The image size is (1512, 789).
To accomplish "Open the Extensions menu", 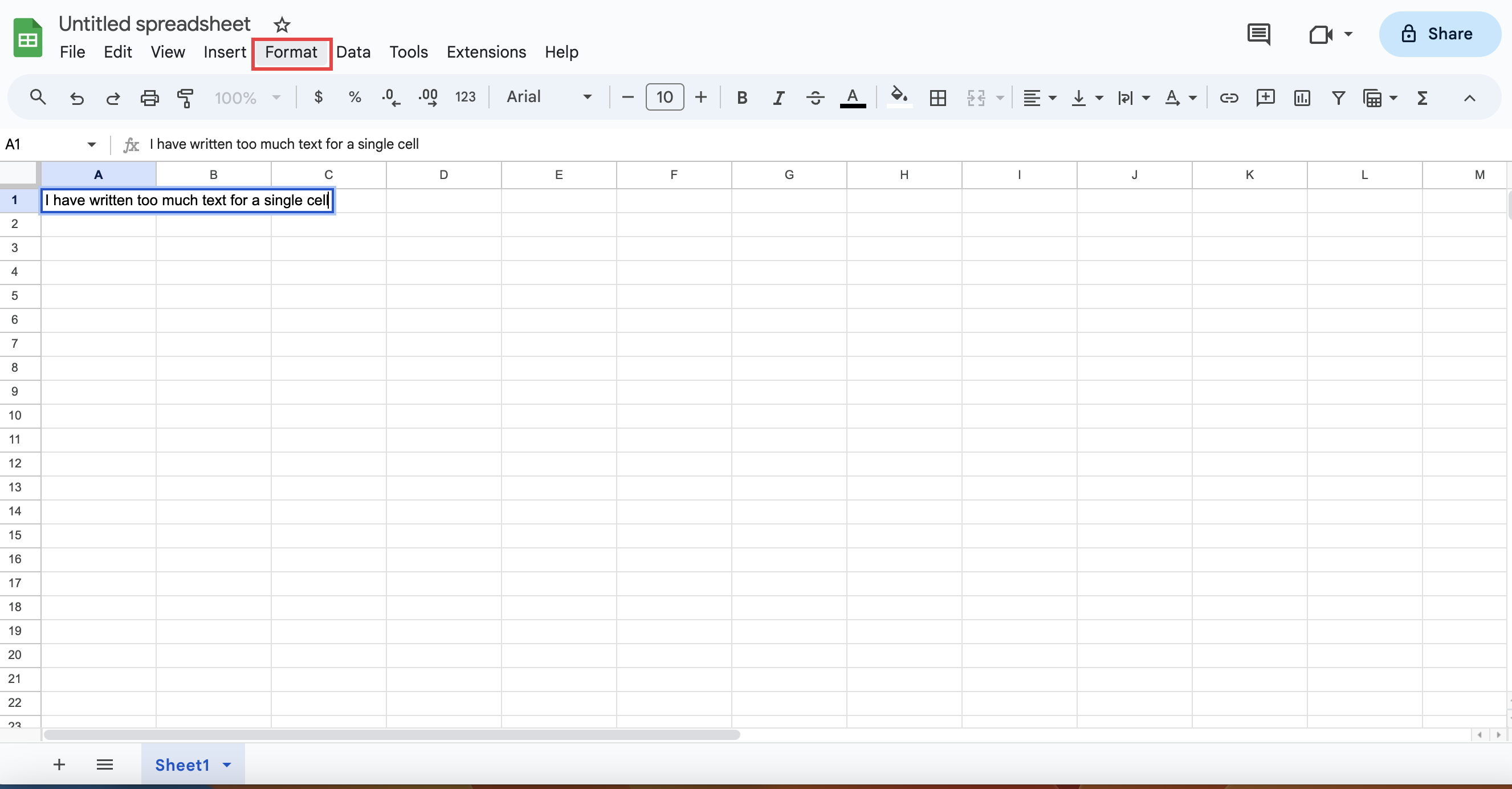I will [x=486, y=52].
